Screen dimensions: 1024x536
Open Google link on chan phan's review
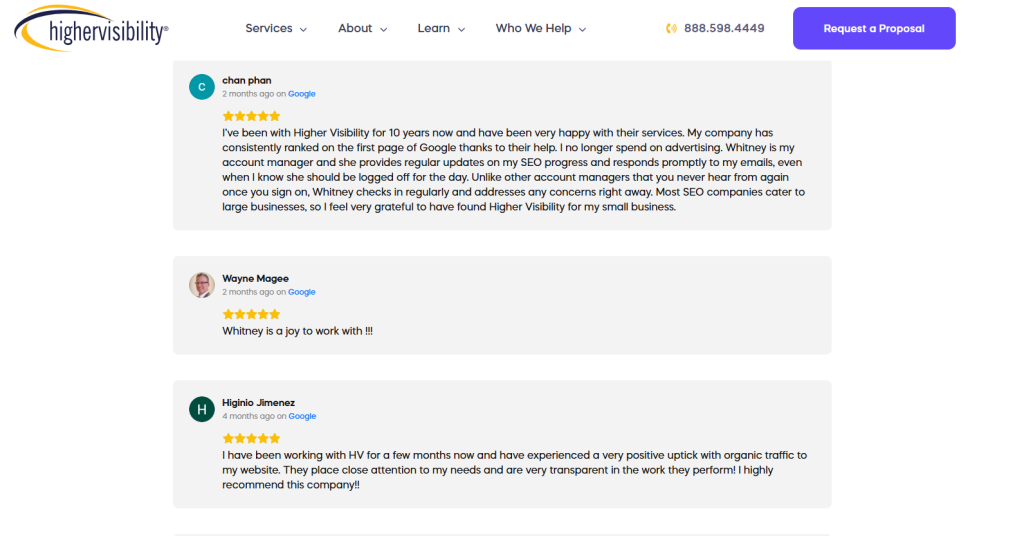(x=302, y=94)
